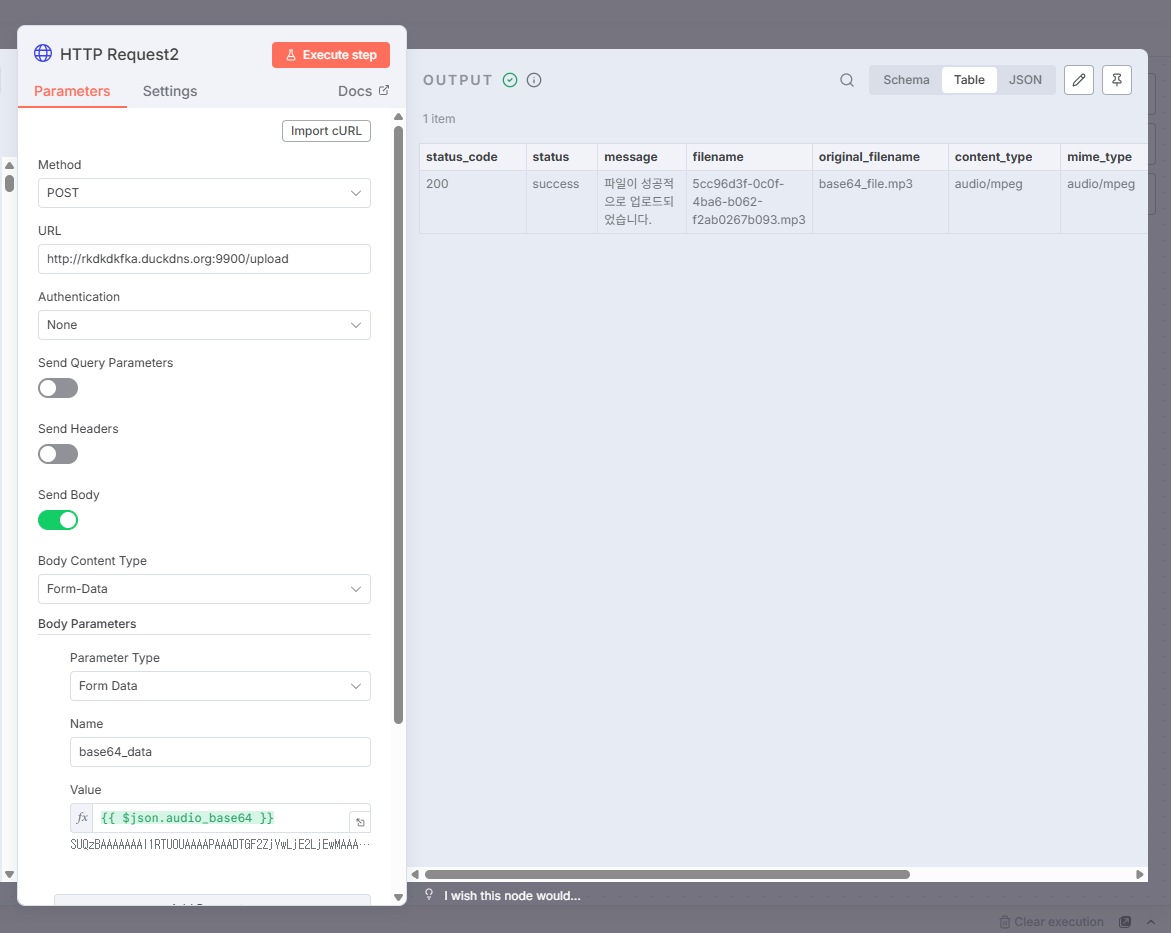Disable the Send Body switch
Image resolution: width=1171 pixels, height=933 pixels.
(x=58, y=520)
